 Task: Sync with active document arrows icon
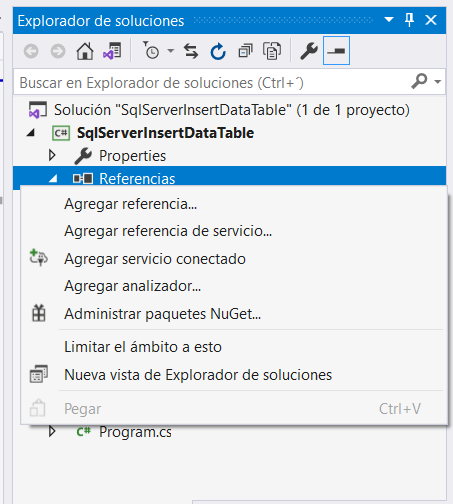tap(191, 51)
